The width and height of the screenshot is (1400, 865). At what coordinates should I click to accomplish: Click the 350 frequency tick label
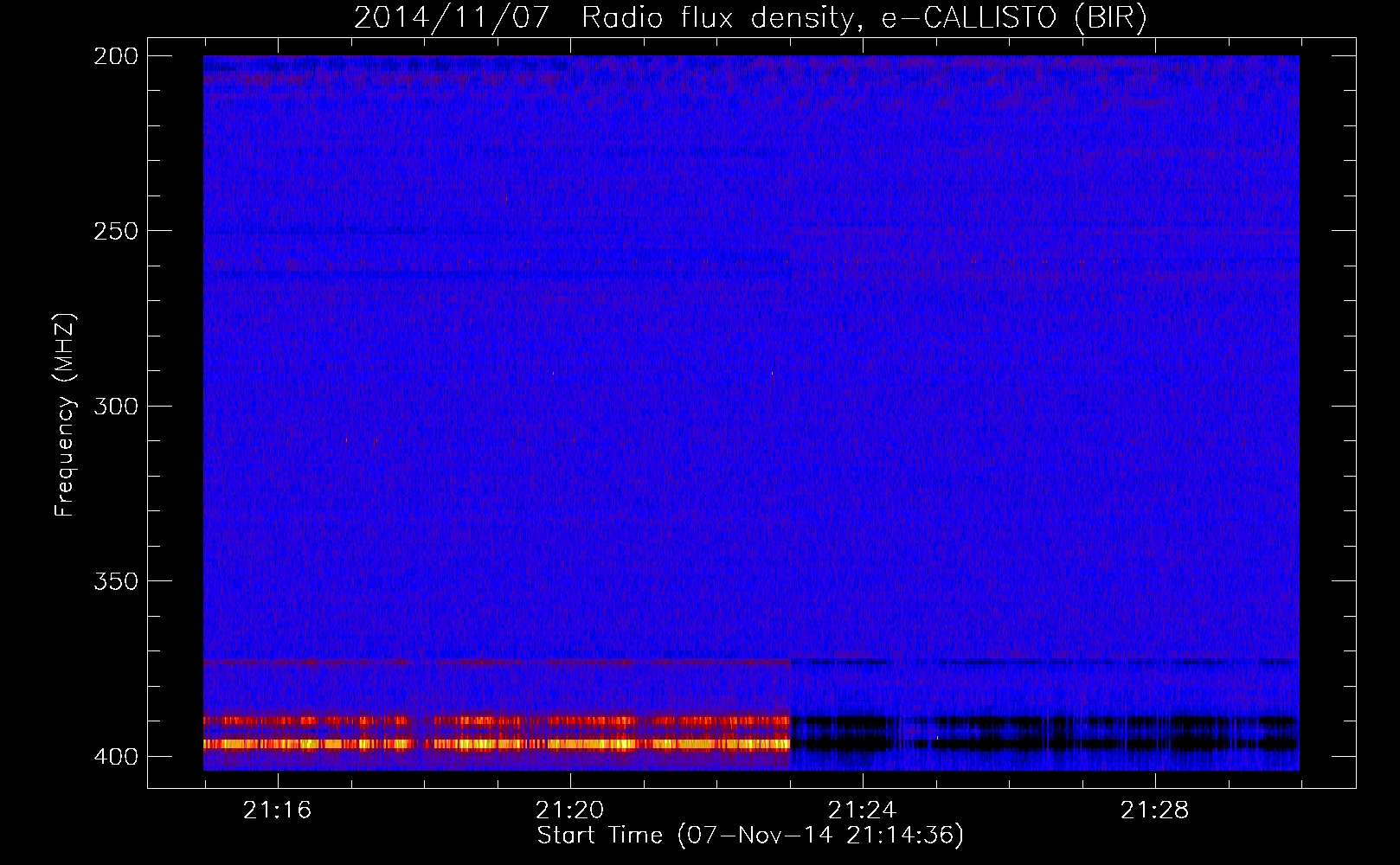116,581
